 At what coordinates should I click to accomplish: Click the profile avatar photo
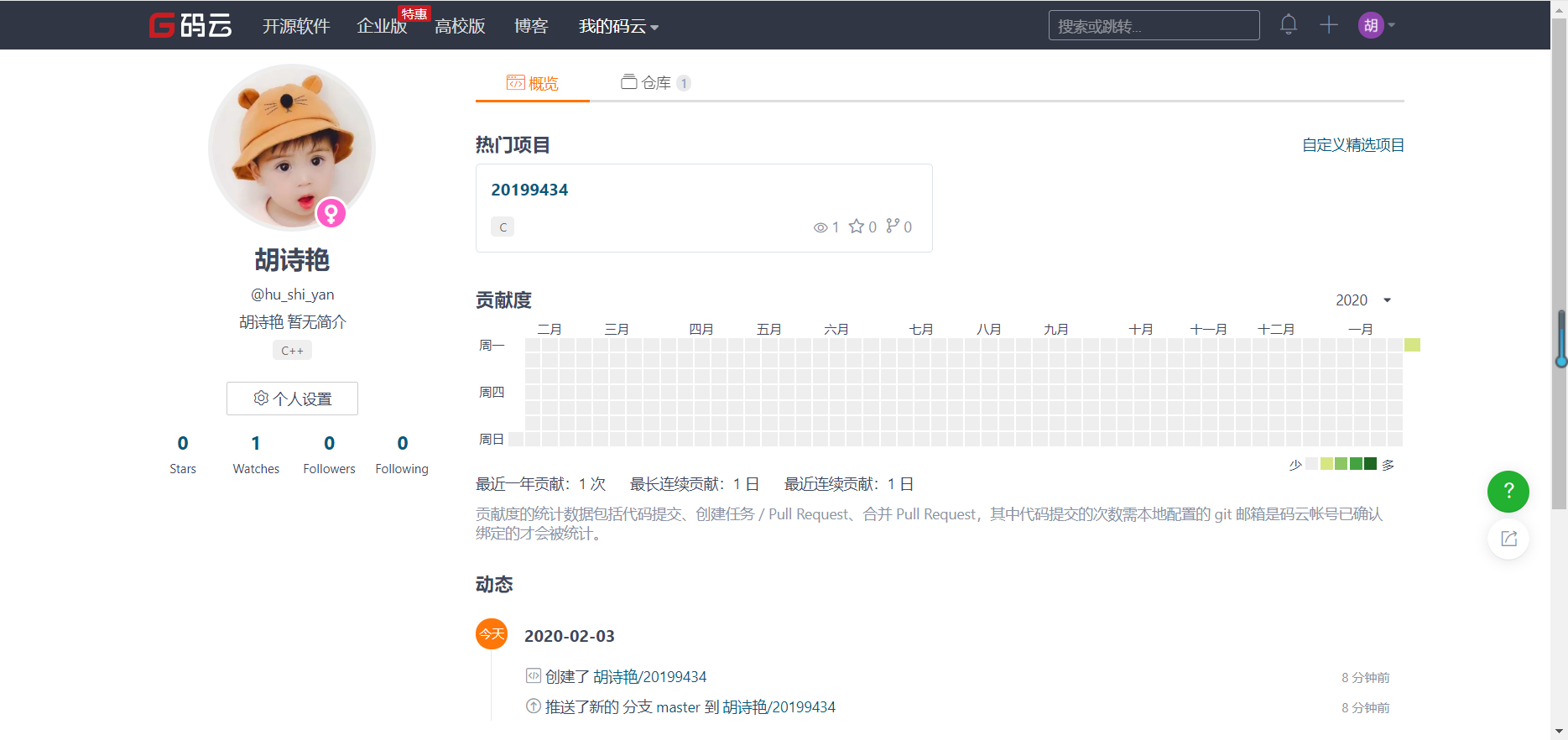(x=292, y=148)
